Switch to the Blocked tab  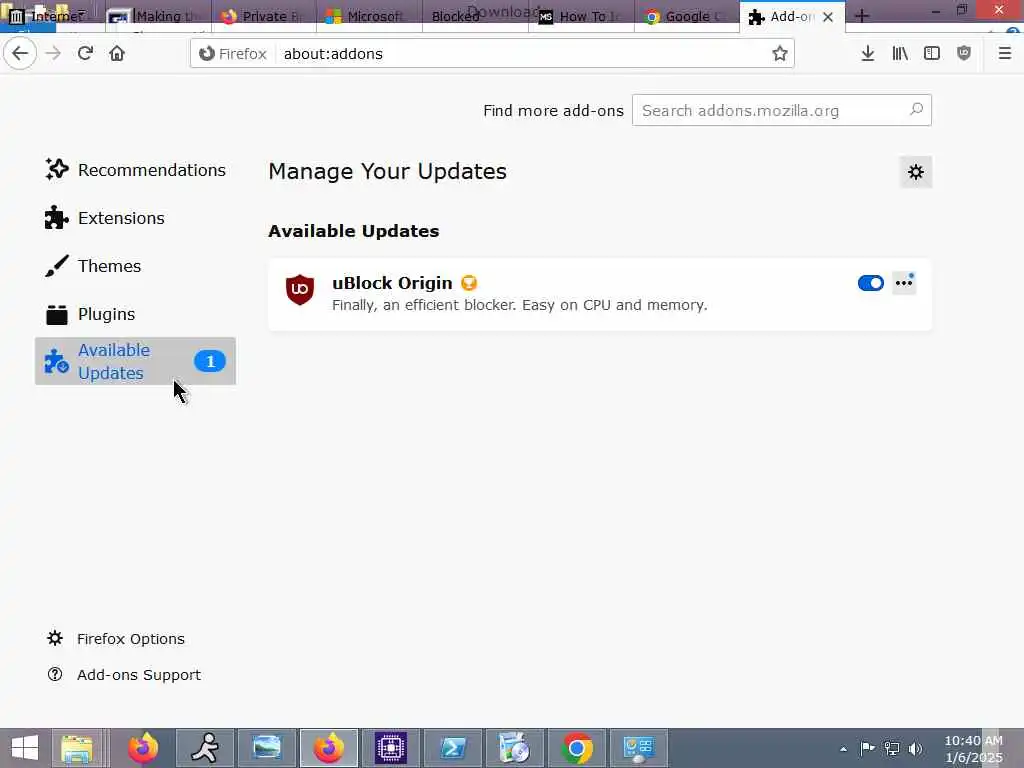475,16
